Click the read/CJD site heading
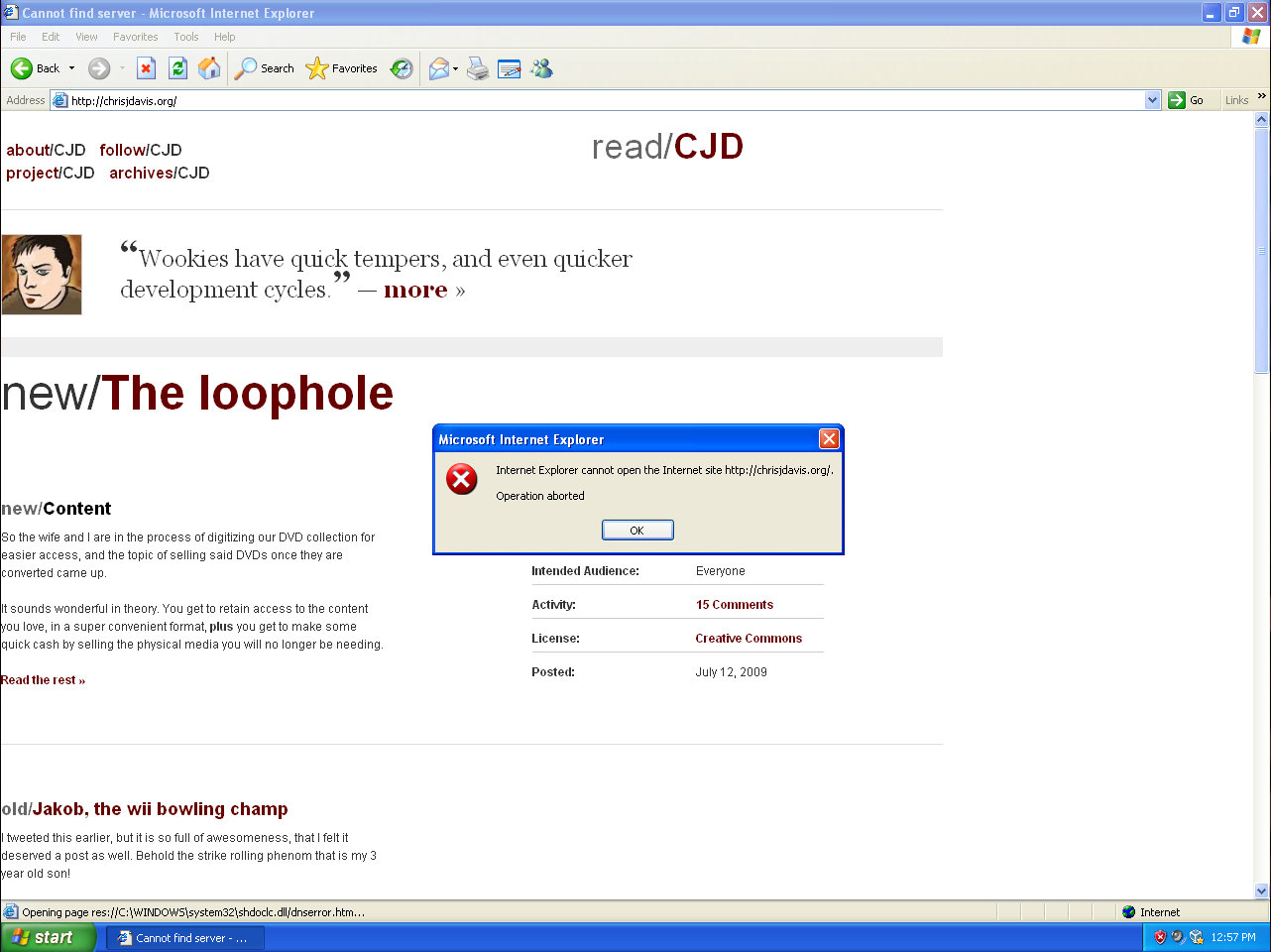The width and height of the screenshot is (1271, 952). (x=667, y=147)
